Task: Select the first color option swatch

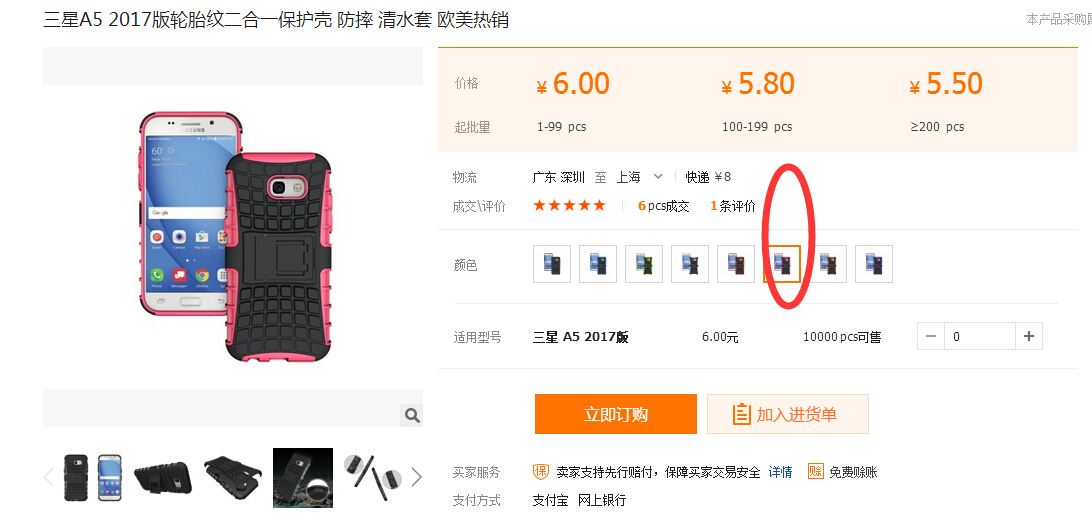Action: [552, 264]
